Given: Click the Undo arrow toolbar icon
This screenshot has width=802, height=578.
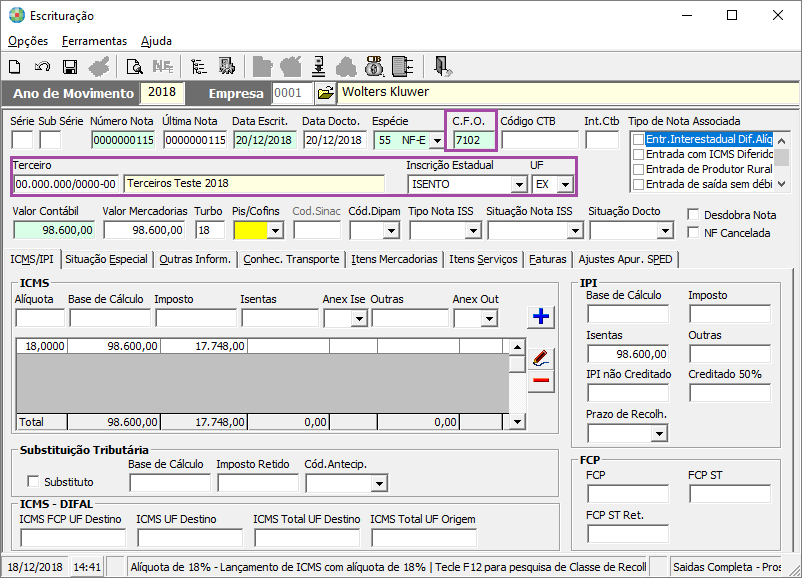Looking at the screenshot, I should [x=42, y=67].
